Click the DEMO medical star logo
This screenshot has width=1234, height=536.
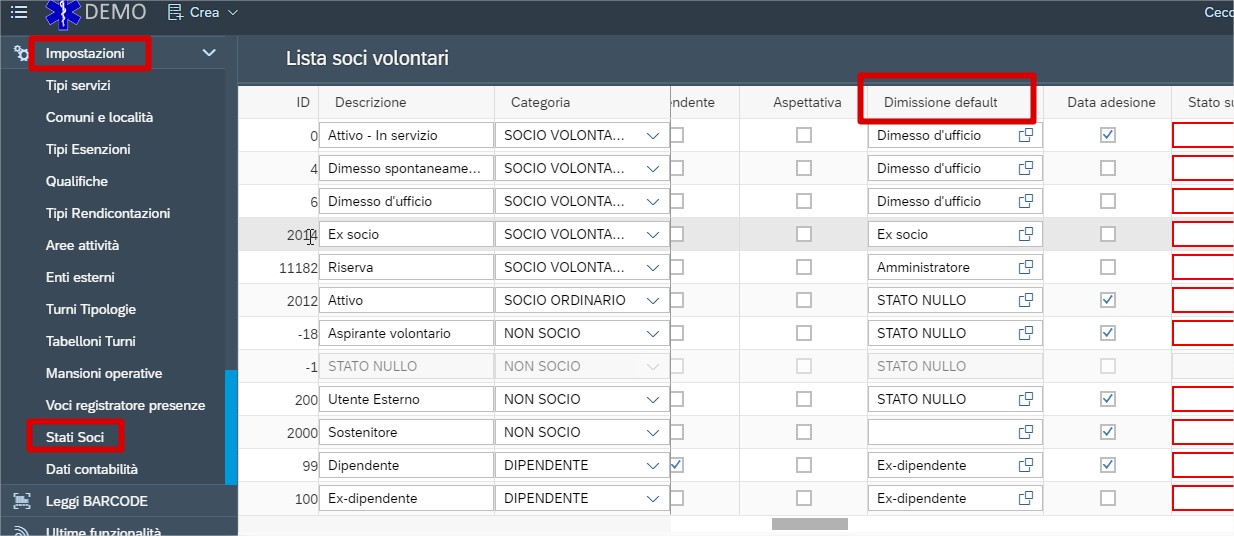click(x=63, y=13)
